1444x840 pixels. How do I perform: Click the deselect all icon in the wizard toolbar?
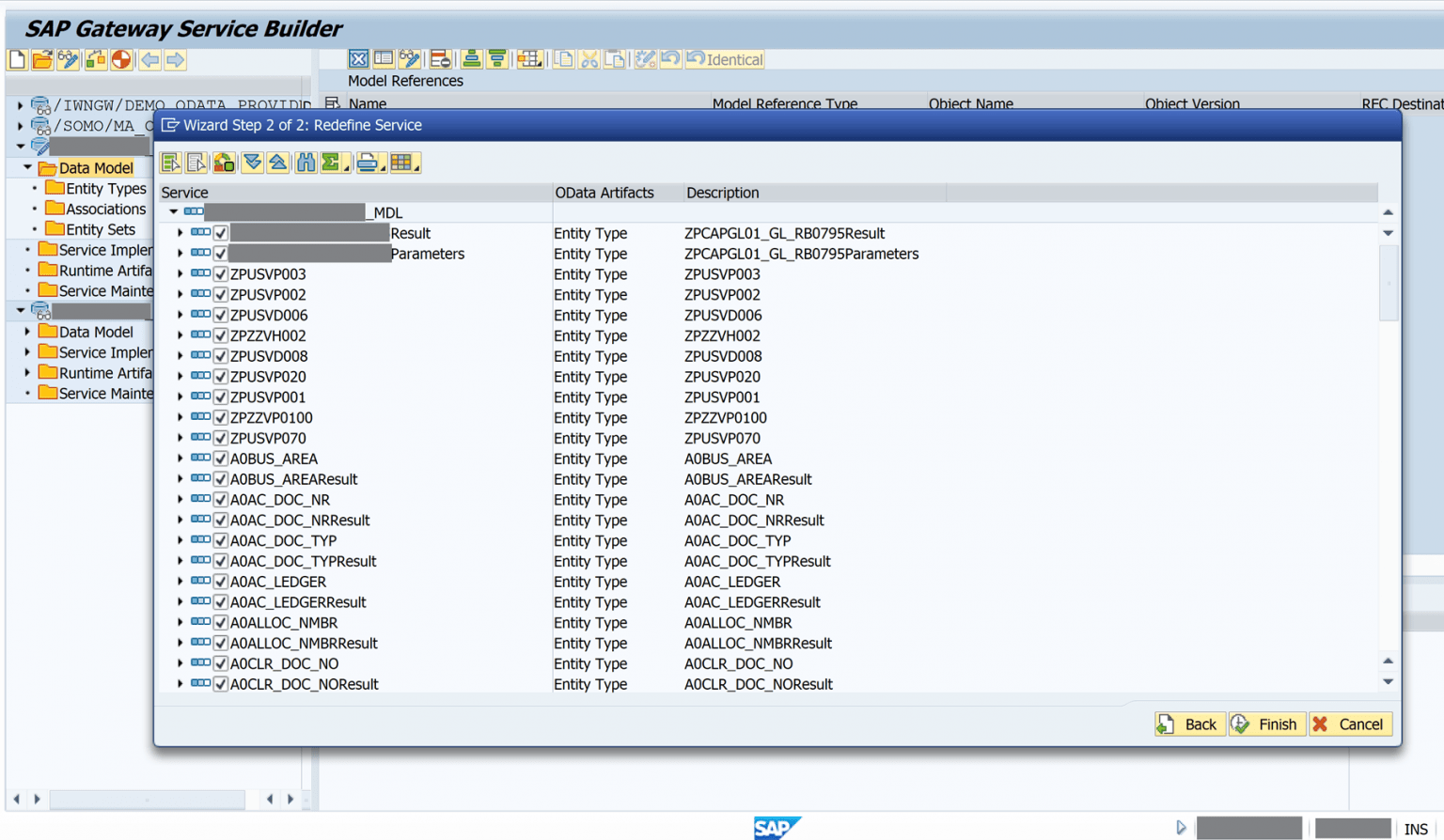point(197,162)
